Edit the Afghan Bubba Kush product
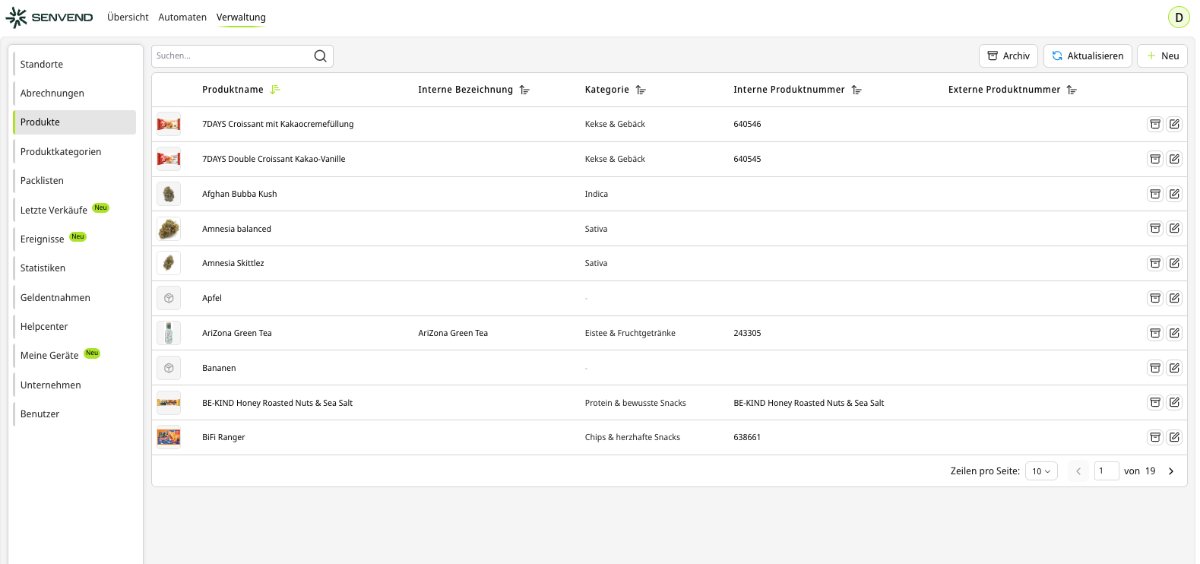Viewport: 1200px width, 564px height. point(1174,194)
